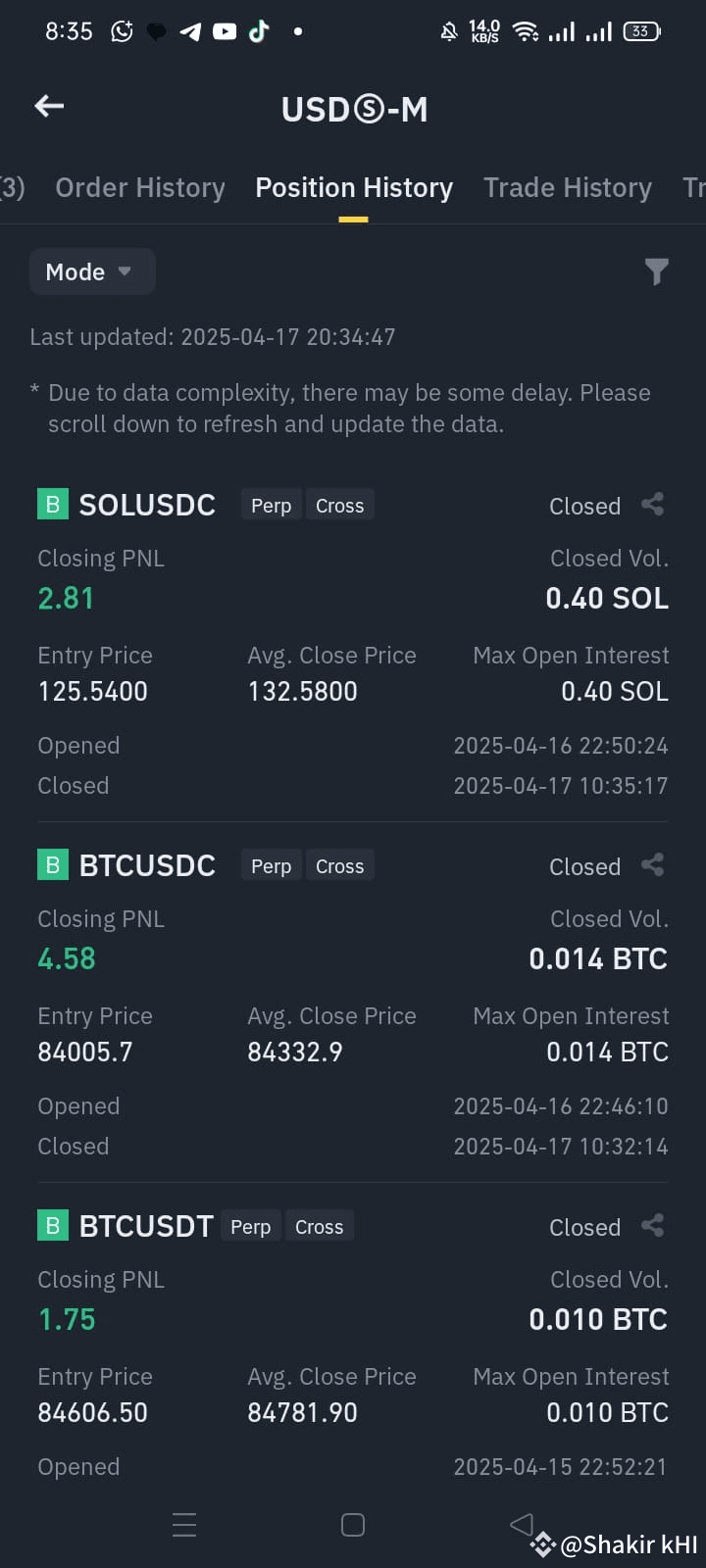The image size is (706, 1568).
Task: Share the BTCUSDT closed position
Action: [x=653, y=1226]
